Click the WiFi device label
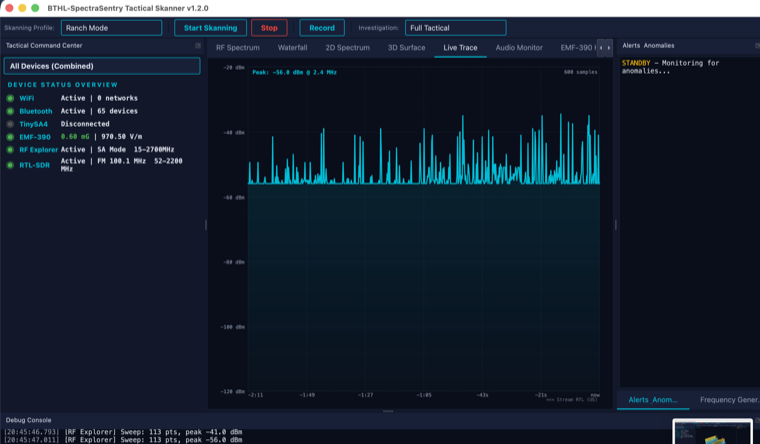Image resolution: width=760 pixels, height=444 pixels. click(x=27, y=98)
